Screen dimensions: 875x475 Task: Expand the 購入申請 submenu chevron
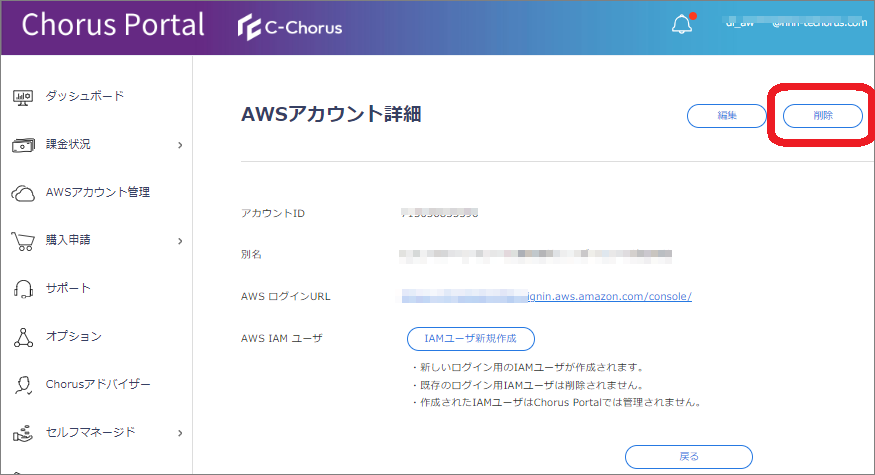180,241
